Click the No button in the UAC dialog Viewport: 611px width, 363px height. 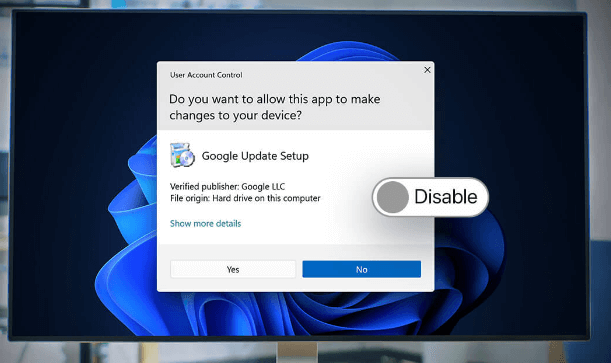(361, 269)
